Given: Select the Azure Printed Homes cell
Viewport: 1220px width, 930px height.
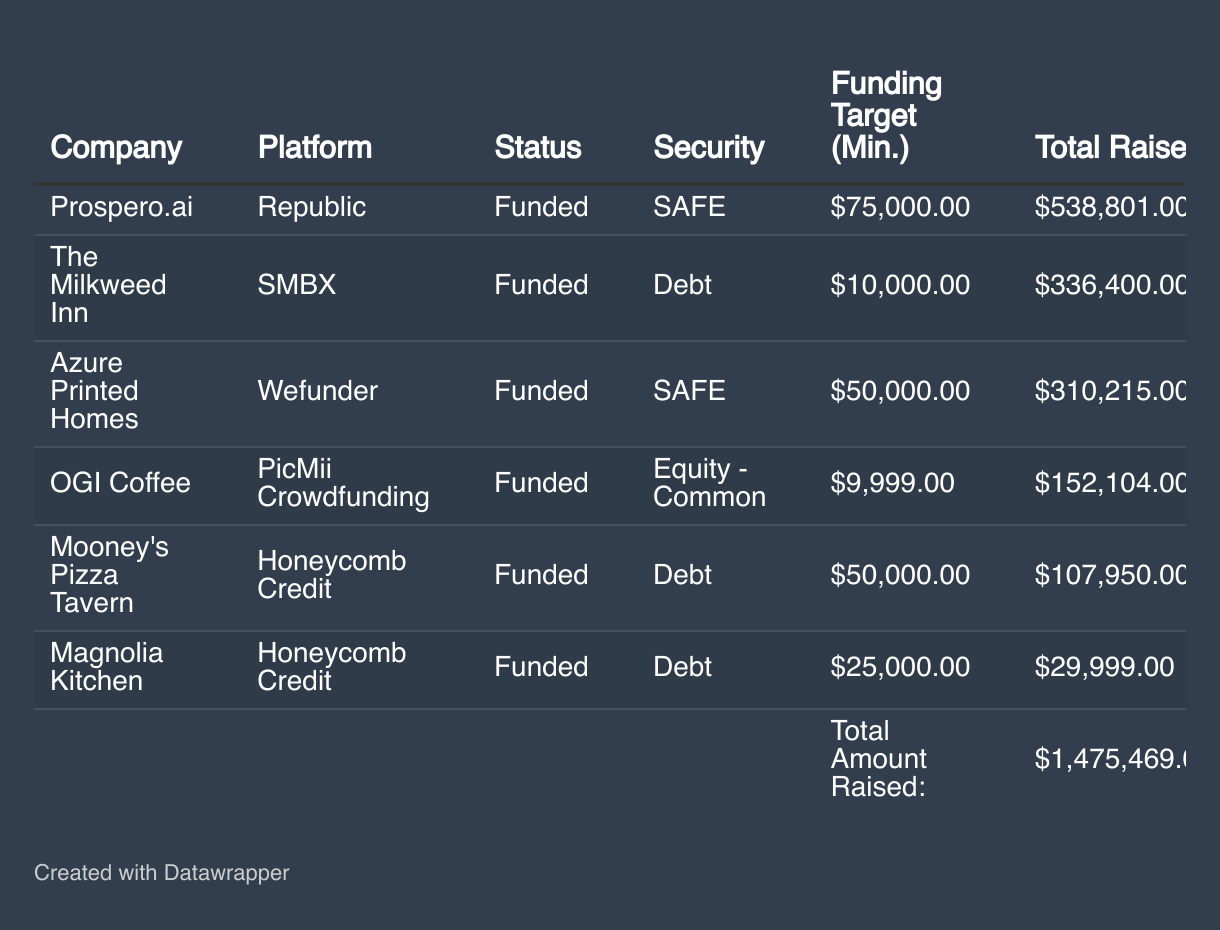Looking at the screenshot, I should (x=94, y=391).
